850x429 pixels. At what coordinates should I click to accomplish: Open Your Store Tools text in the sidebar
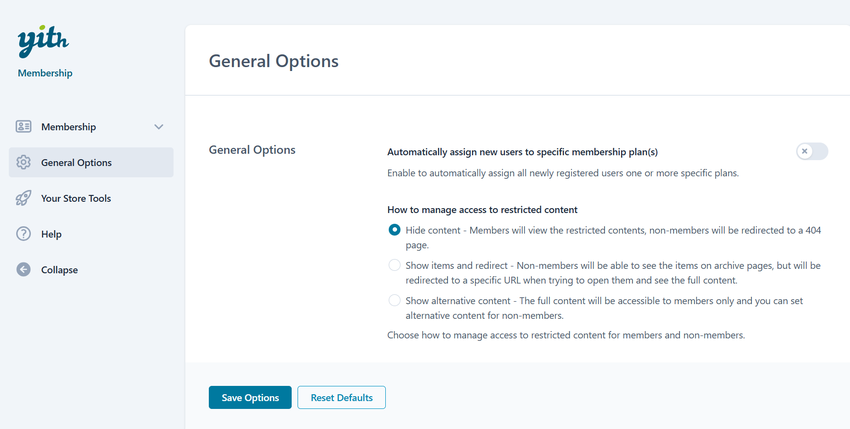click(76, 199)
